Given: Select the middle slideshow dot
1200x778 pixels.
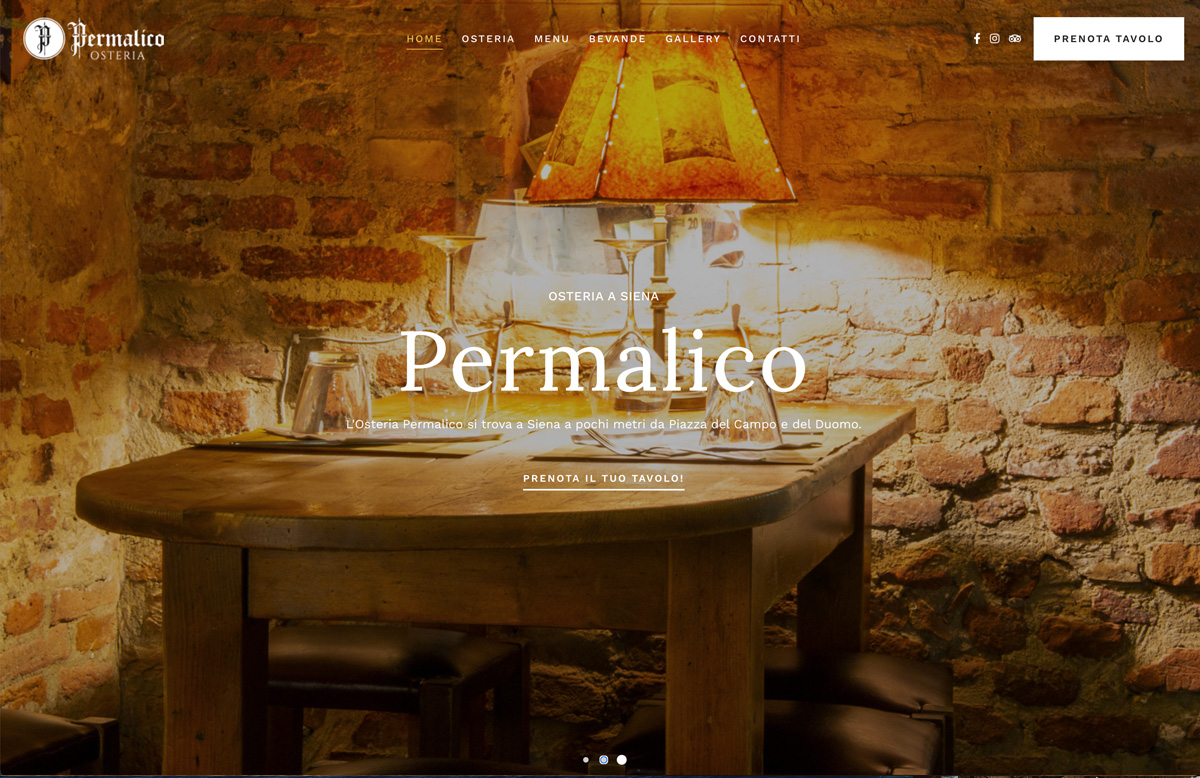Looking at the screenshot, I should point(604,760).
